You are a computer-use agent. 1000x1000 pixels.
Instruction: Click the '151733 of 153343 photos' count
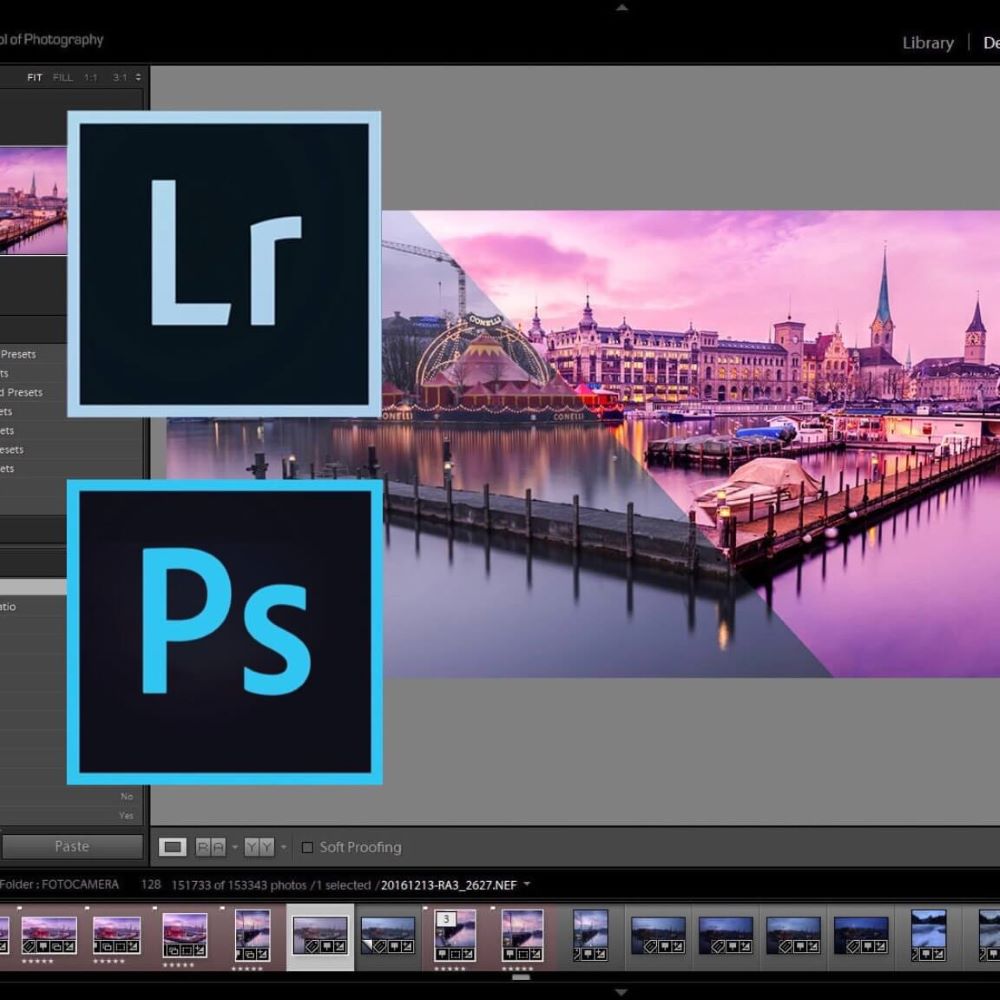tap(239, 885)
